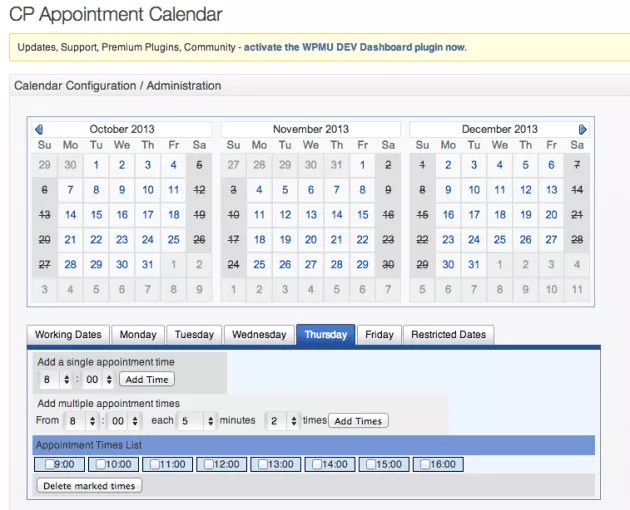Click crossed-out Saturday October 12
This screenshot has width=630, height=510.
199,190
